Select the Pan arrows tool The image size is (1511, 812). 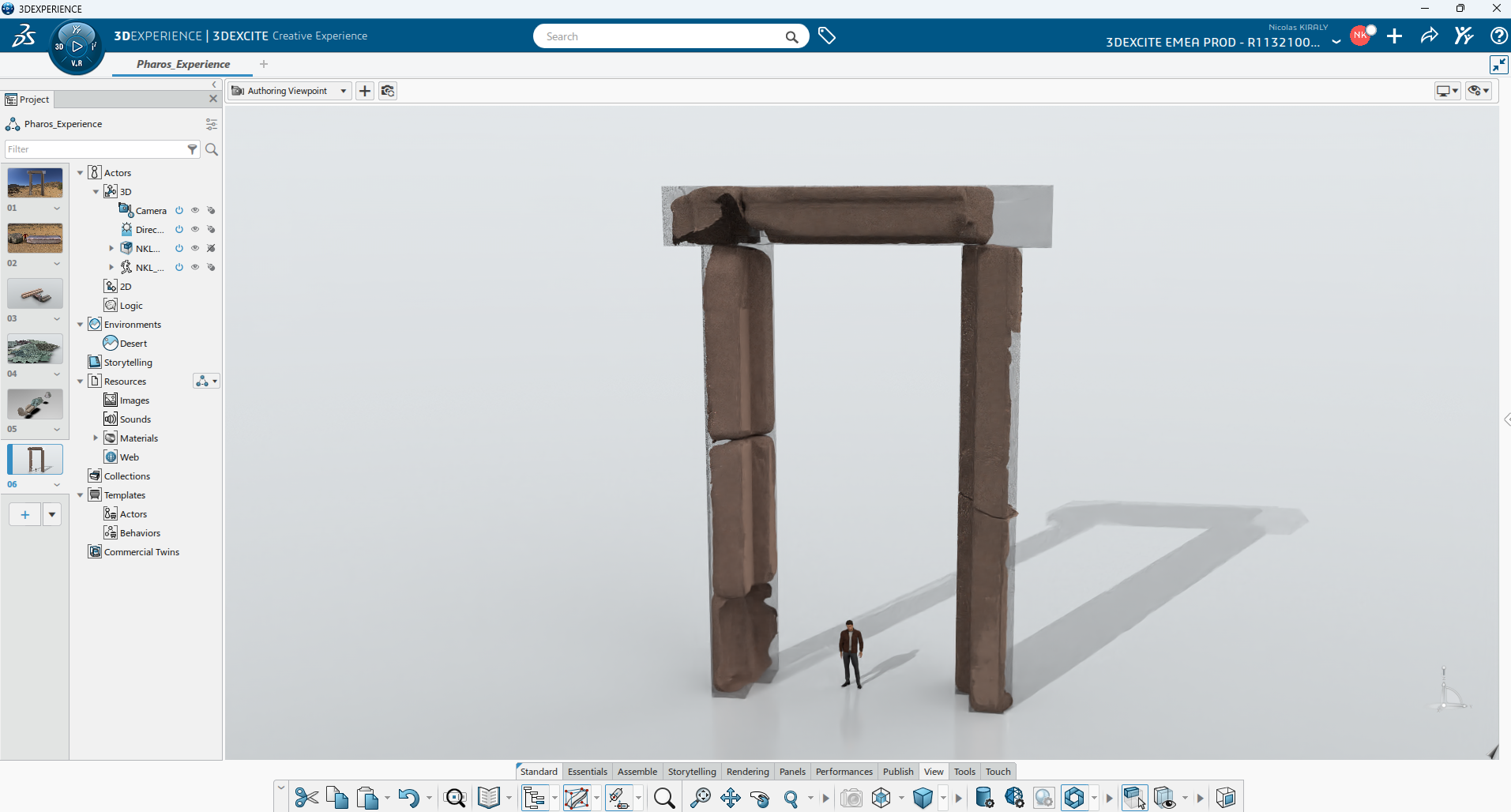[731, 798]
